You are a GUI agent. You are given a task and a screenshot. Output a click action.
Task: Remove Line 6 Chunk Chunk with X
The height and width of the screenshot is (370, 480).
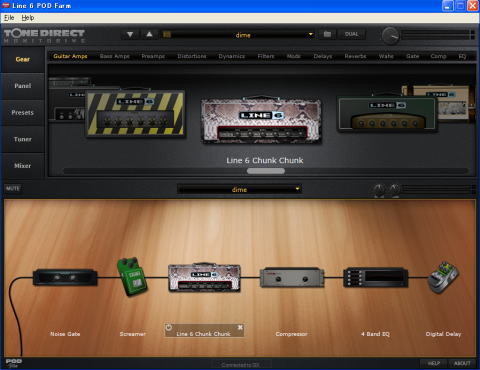240,327
